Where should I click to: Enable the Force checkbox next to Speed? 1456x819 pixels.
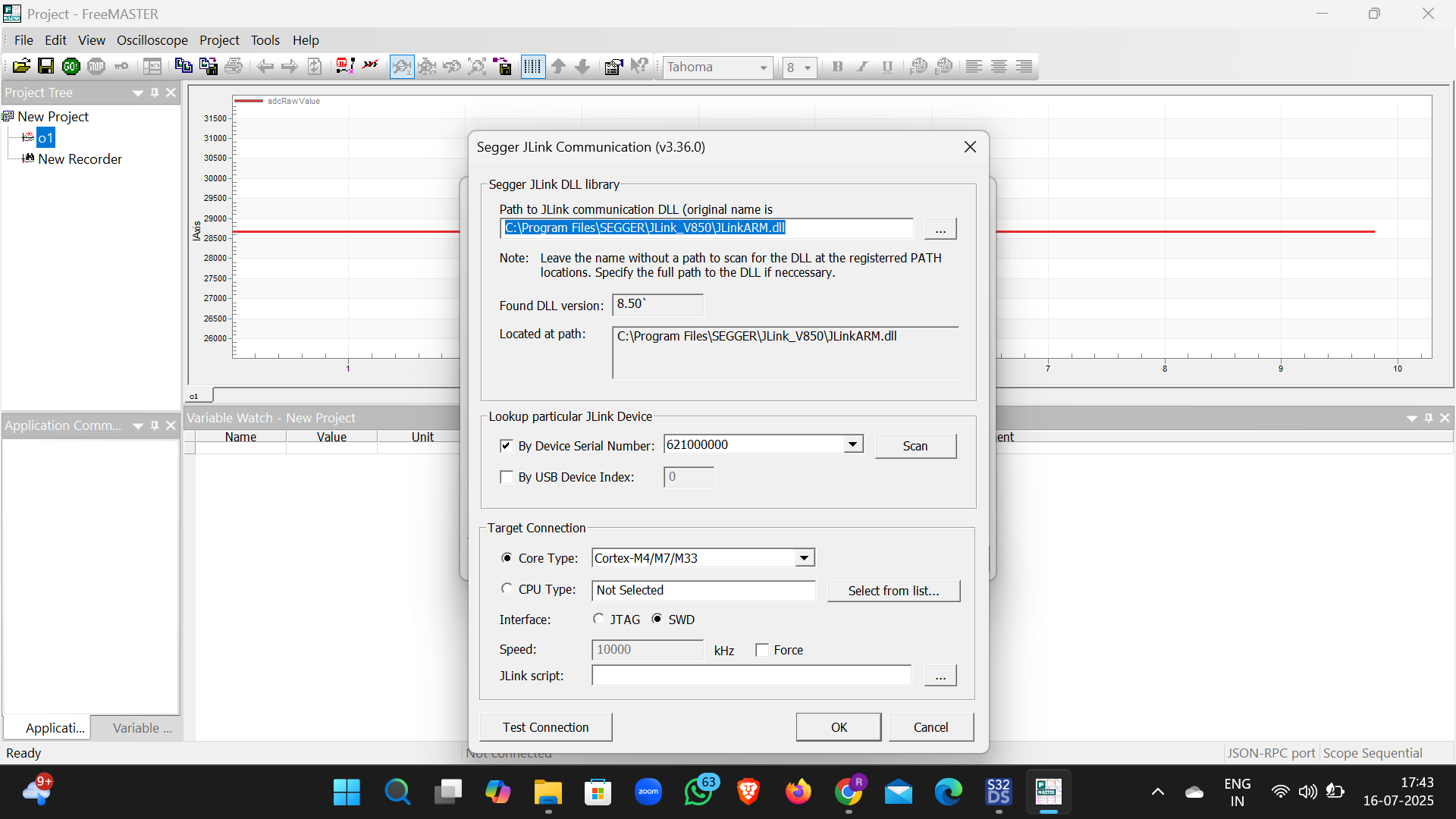coord(761,650)
